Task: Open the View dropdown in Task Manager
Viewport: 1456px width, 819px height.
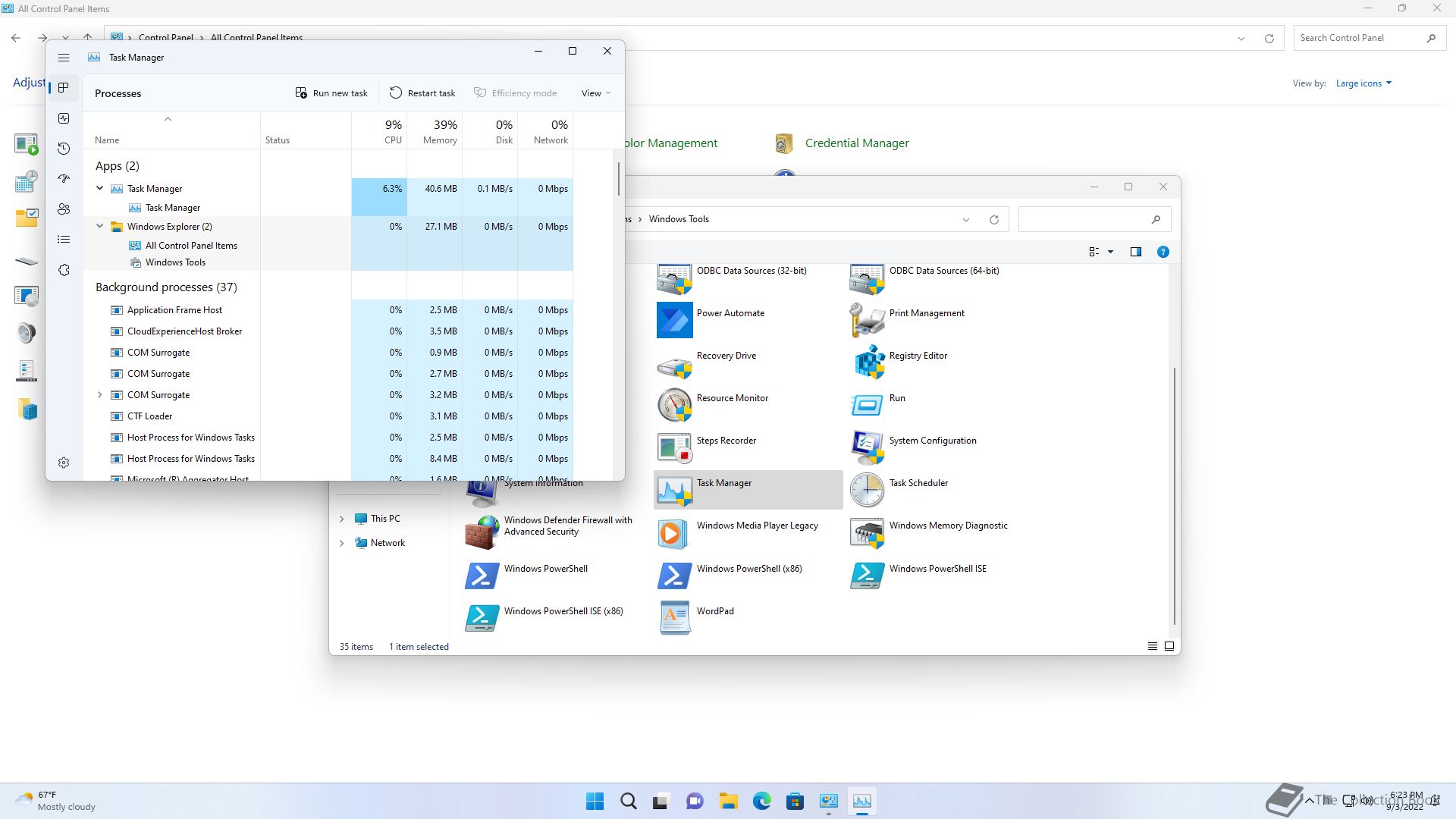Action: (595, 93)
